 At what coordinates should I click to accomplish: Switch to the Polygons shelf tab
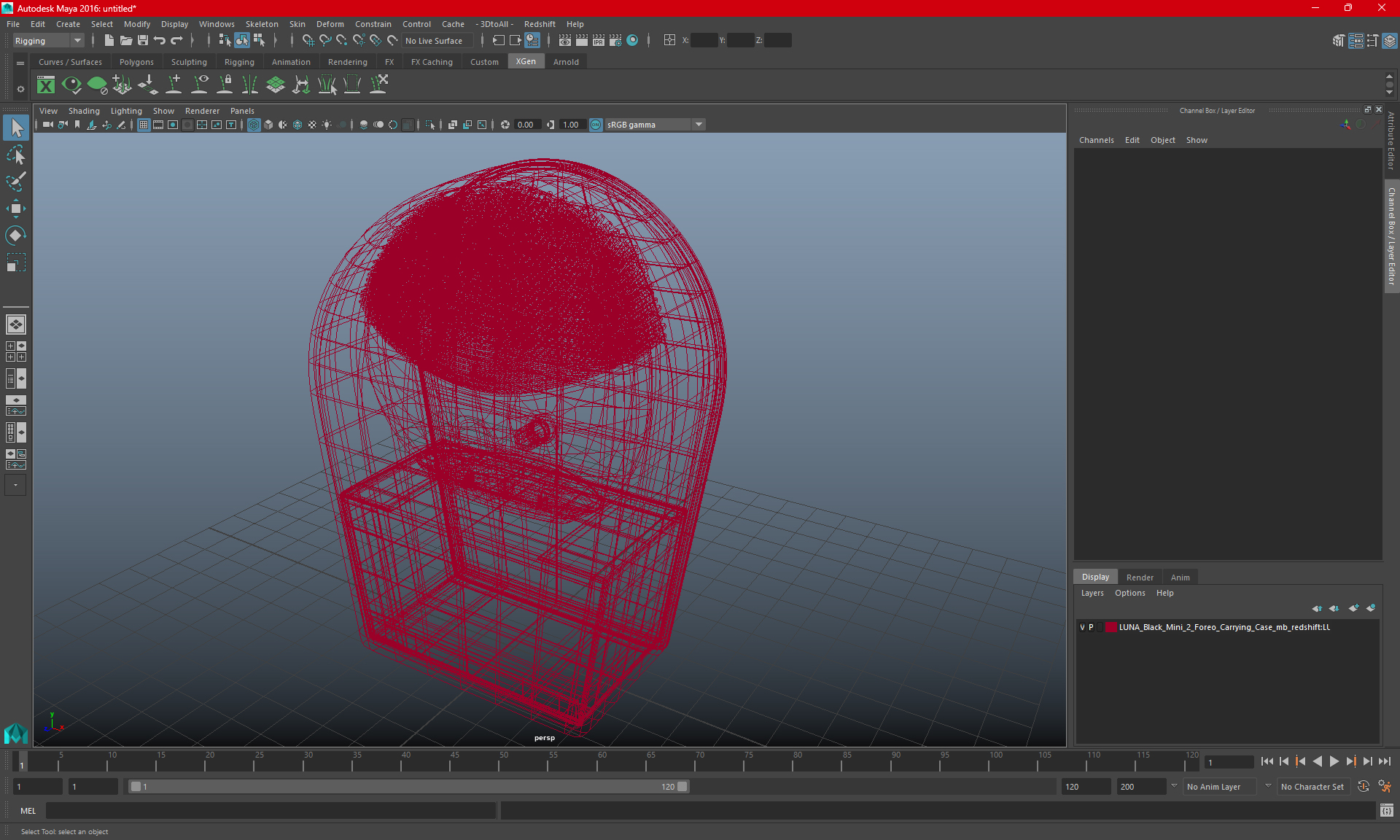point(136,62)
